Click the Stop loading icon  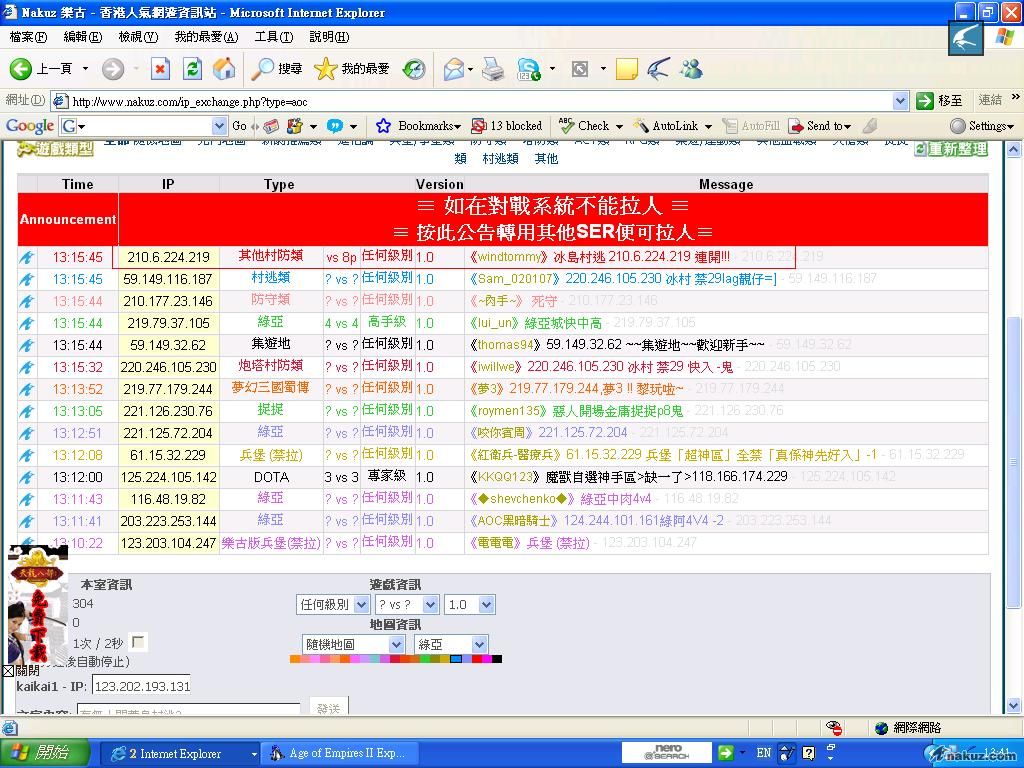(x=160, y=69)
